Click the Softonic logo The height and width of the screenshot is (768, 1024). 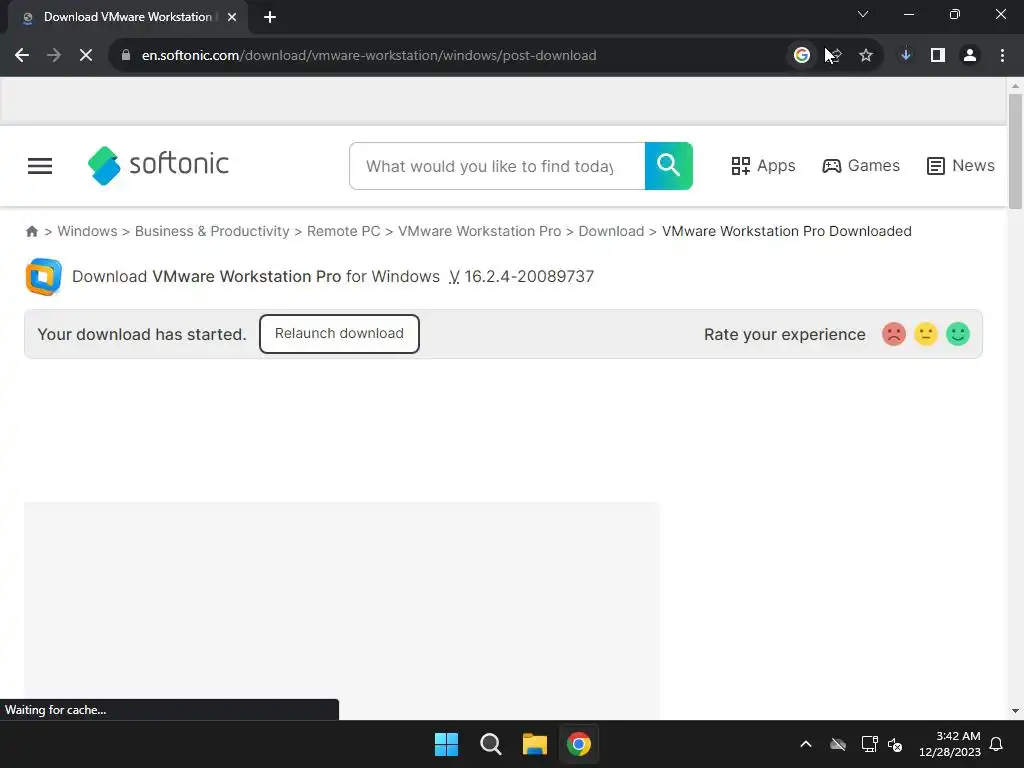click(x=158, y=165)
